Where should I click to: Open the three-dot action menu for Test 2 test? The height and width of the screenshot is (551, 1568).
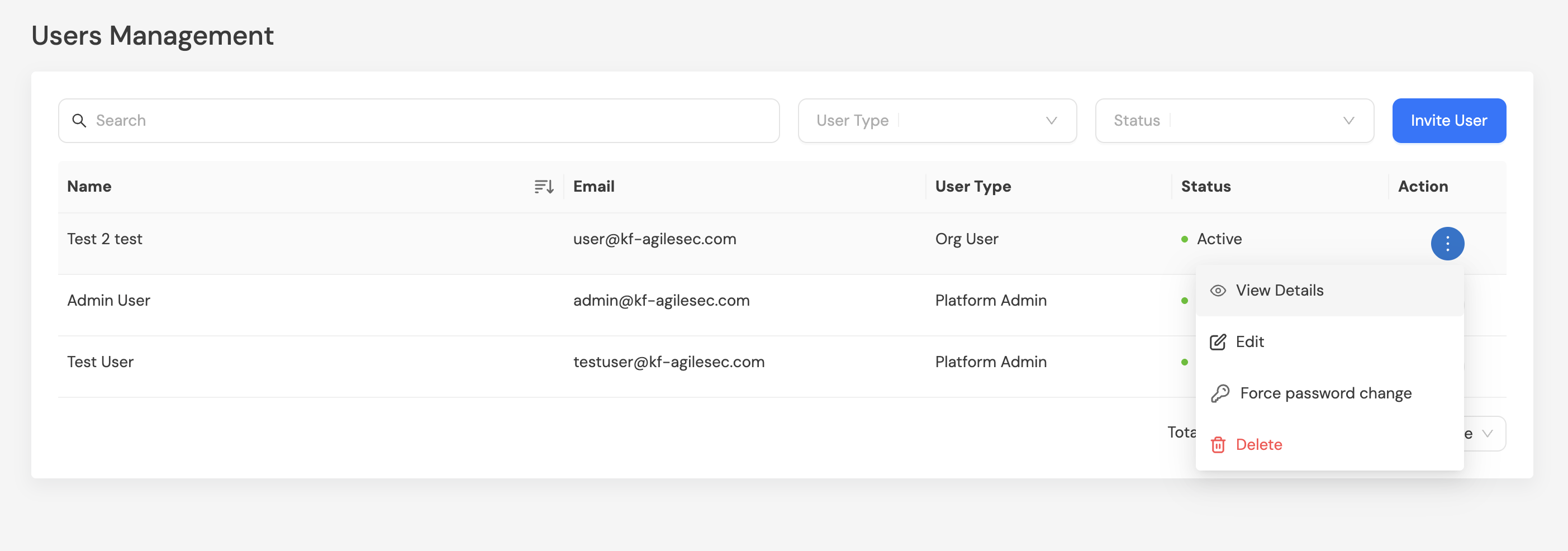[1447, 244]
